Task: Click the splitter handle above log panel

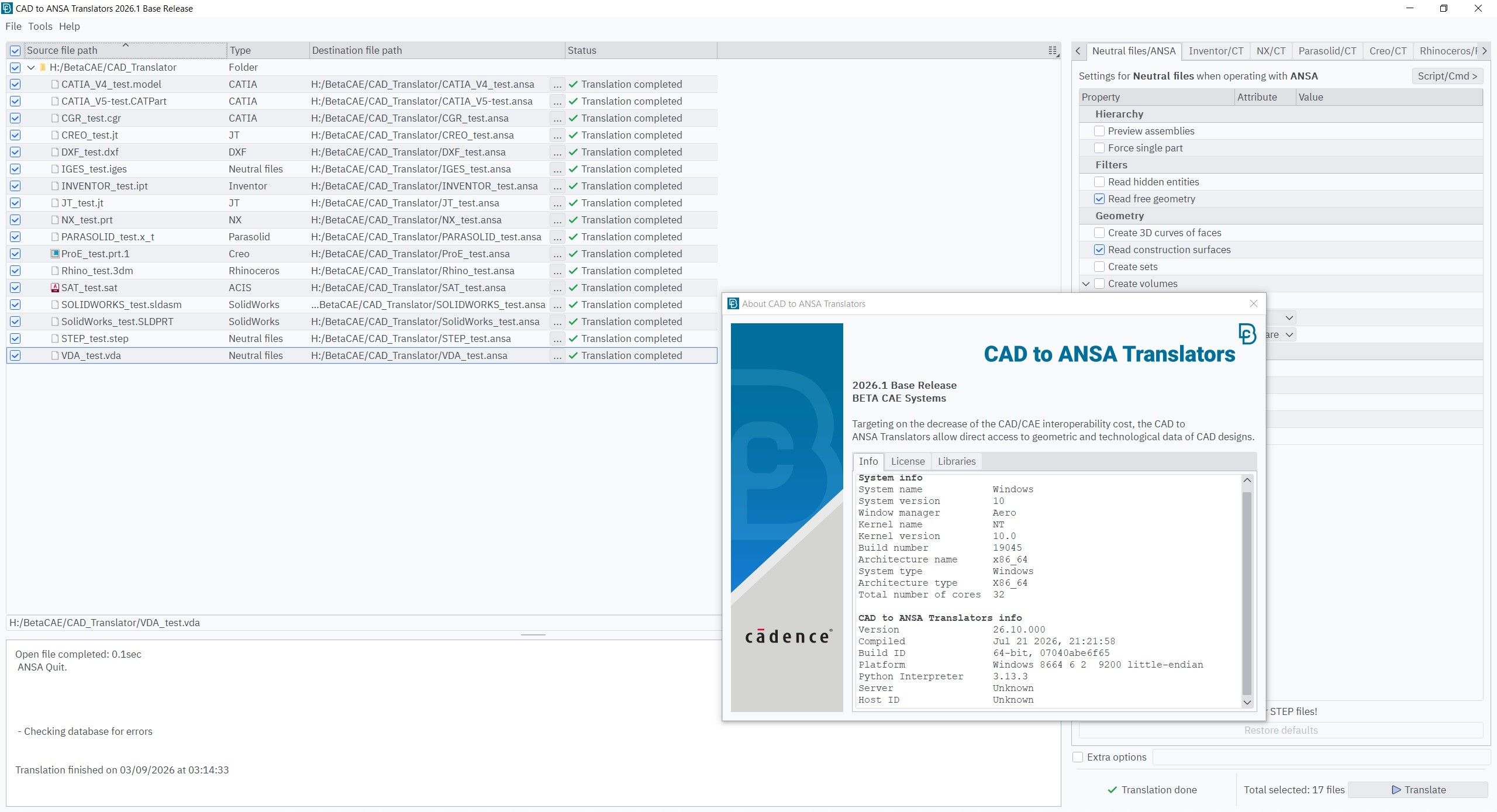Action: pyautogui.click(x=533, y=635)
